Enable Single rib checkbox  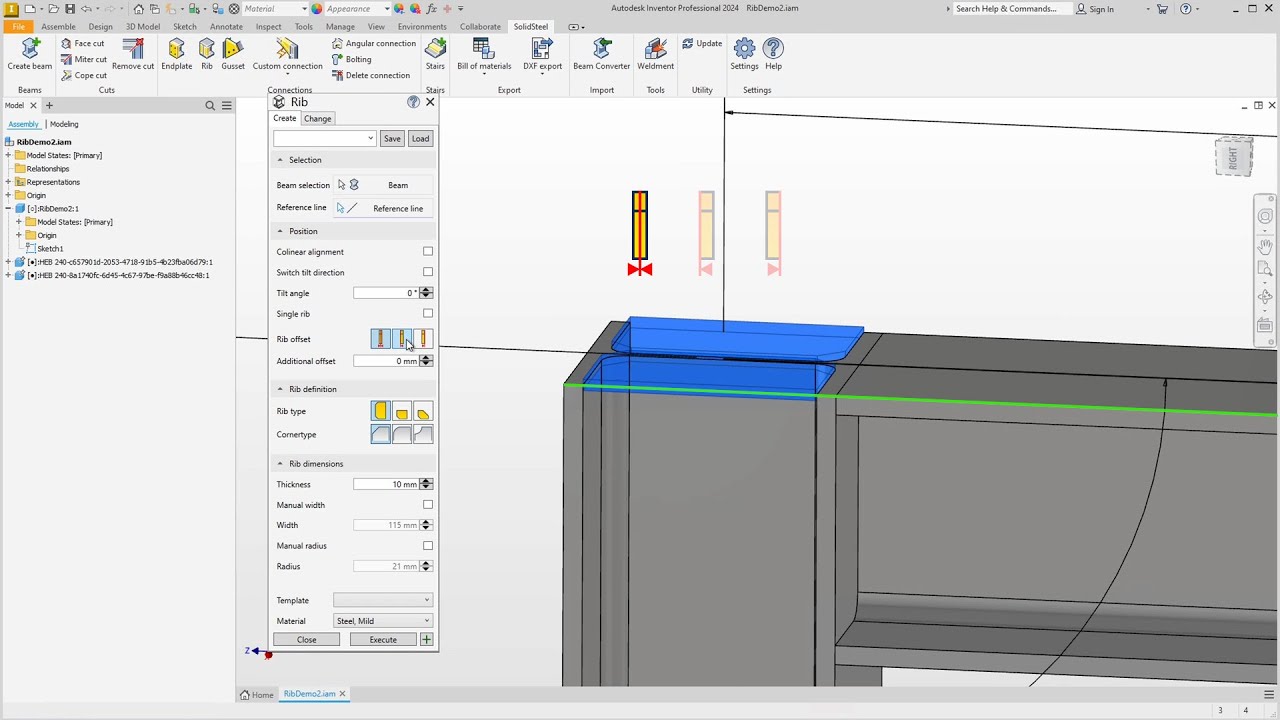428,313
